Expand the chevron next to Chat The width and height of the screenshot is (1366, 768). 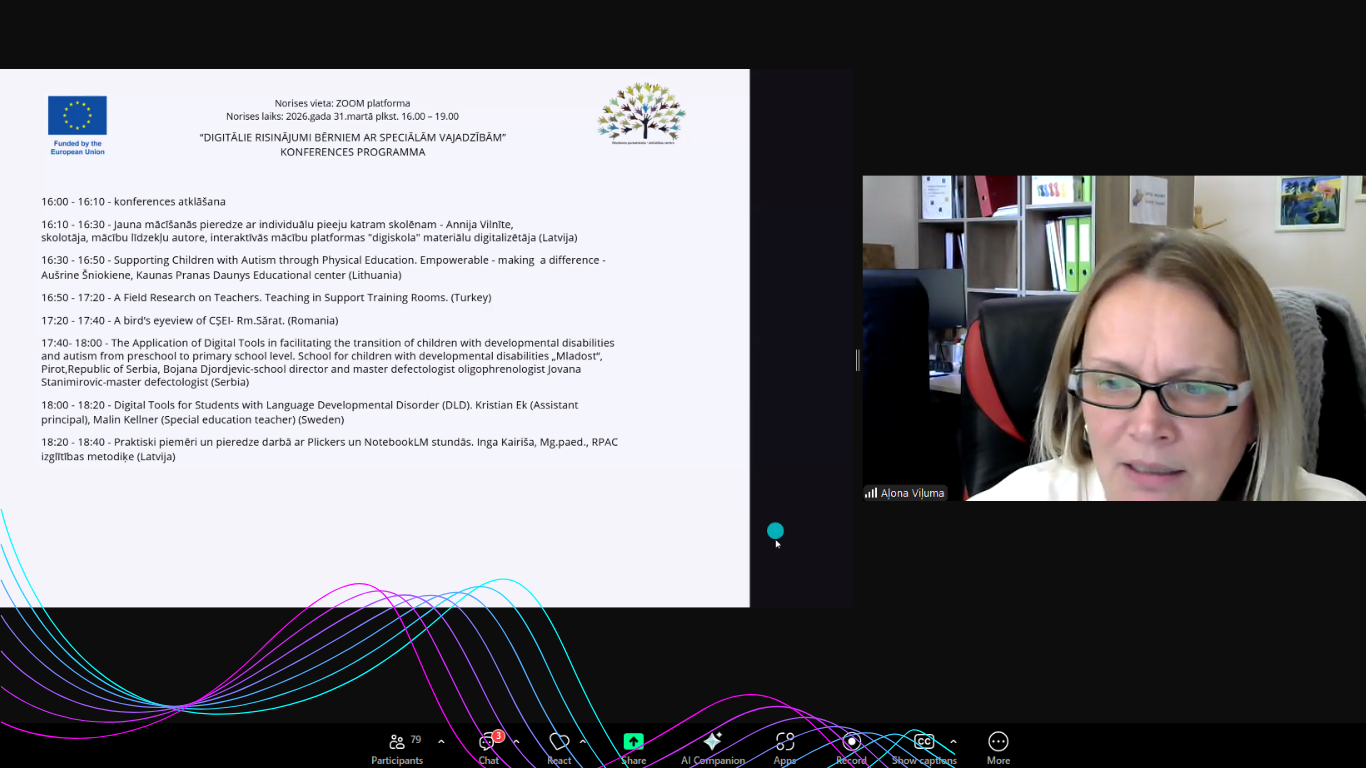tap(516, 742)
